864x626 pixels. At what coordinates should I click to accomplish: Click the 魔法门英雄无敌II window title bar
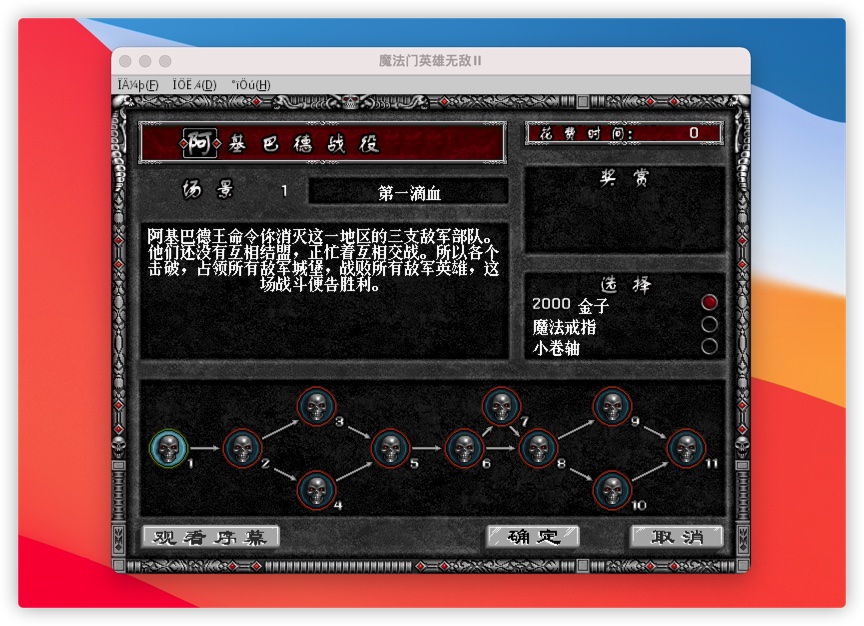coord(430,61)
